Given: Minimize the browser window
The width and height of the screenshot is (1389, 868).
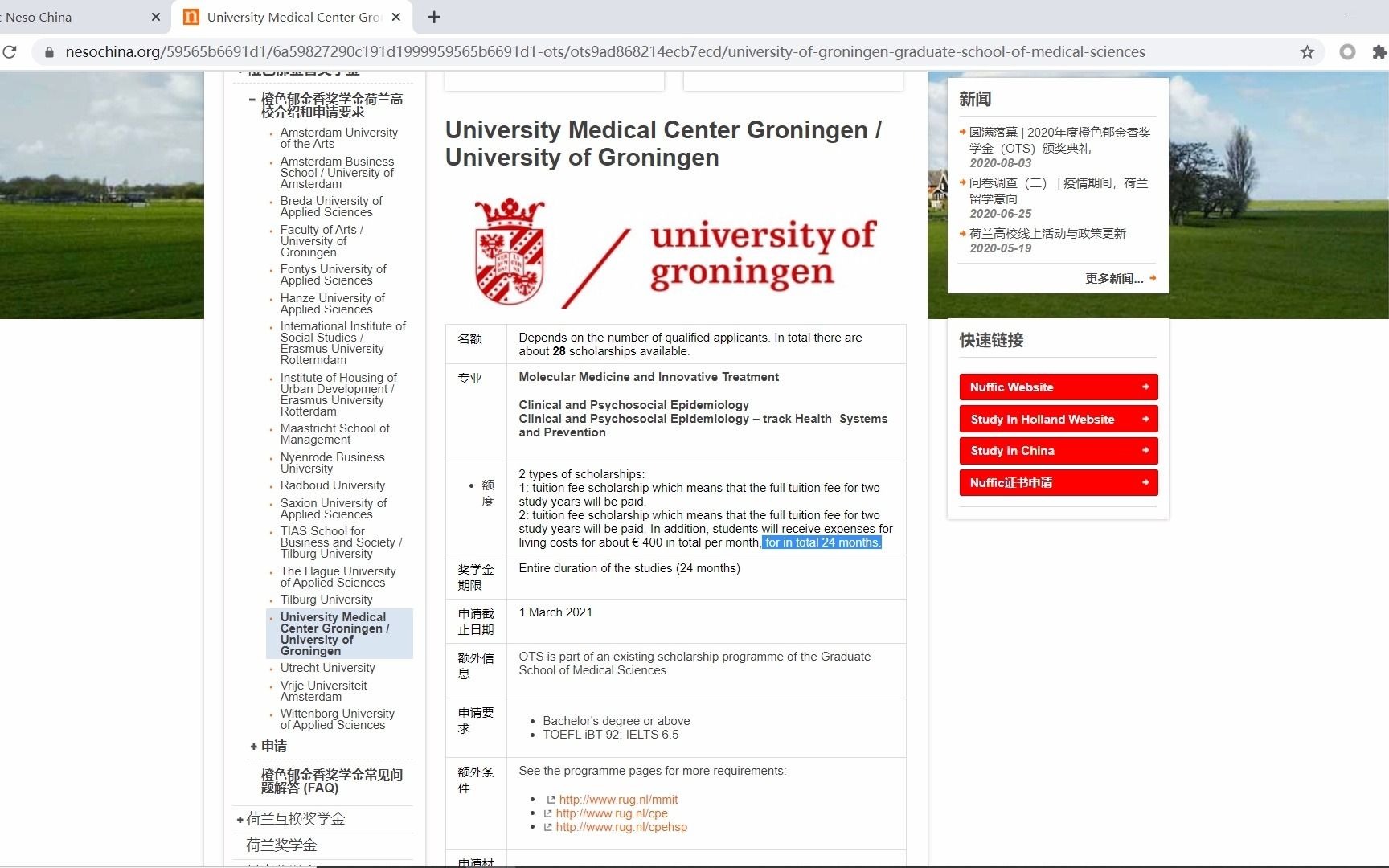Looking at the screenshot, I should tap(1351, 14).
